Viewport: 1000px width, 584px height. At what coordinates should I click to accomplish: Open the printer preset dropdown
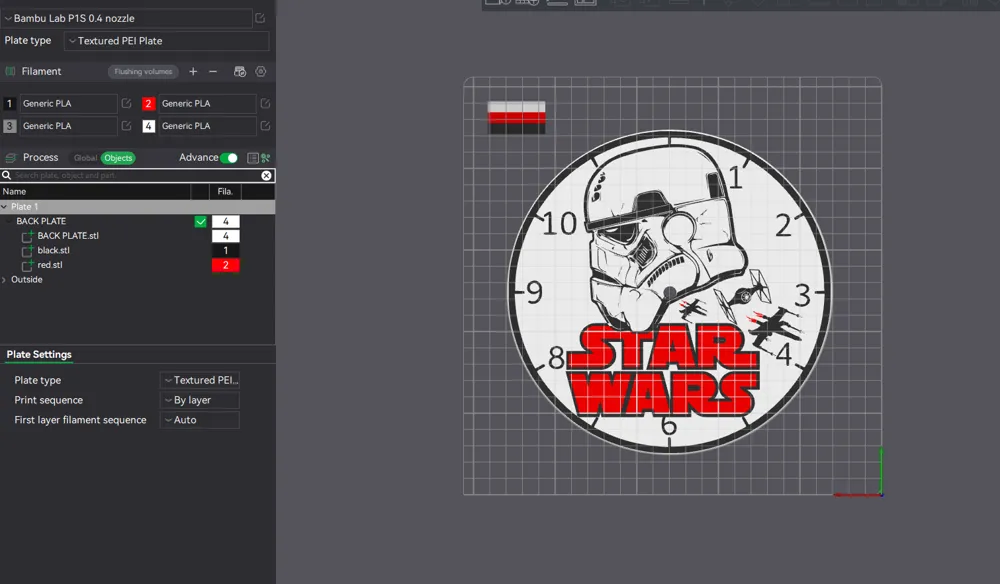[126, 18]
